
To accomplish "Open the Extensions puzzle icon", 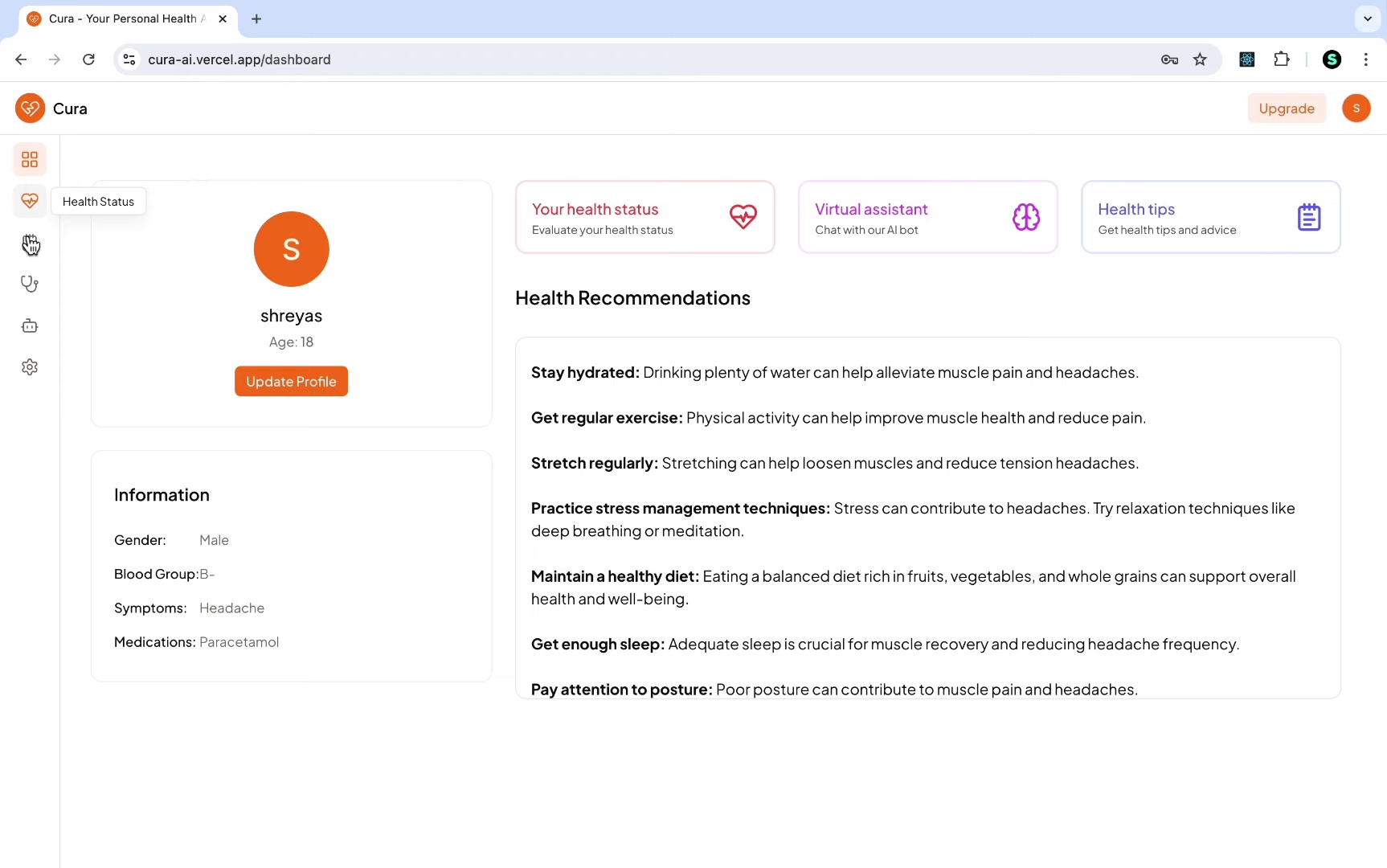I will (1282, 59).
